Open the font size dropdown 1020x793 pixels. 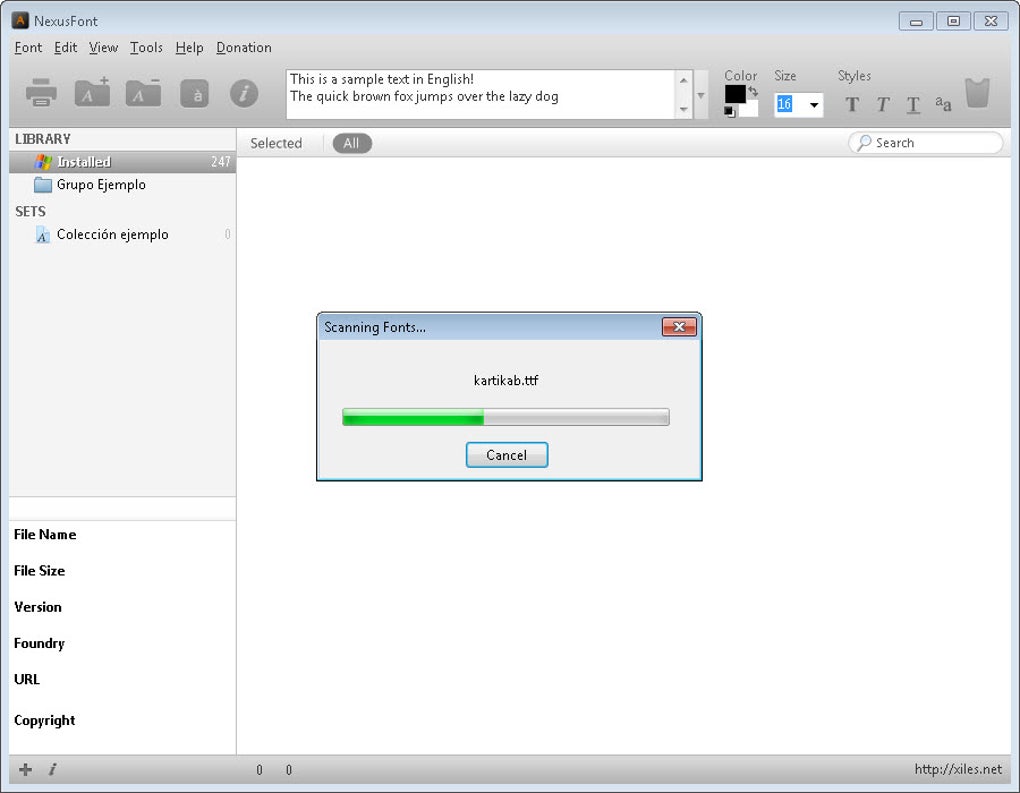[814, 105]
